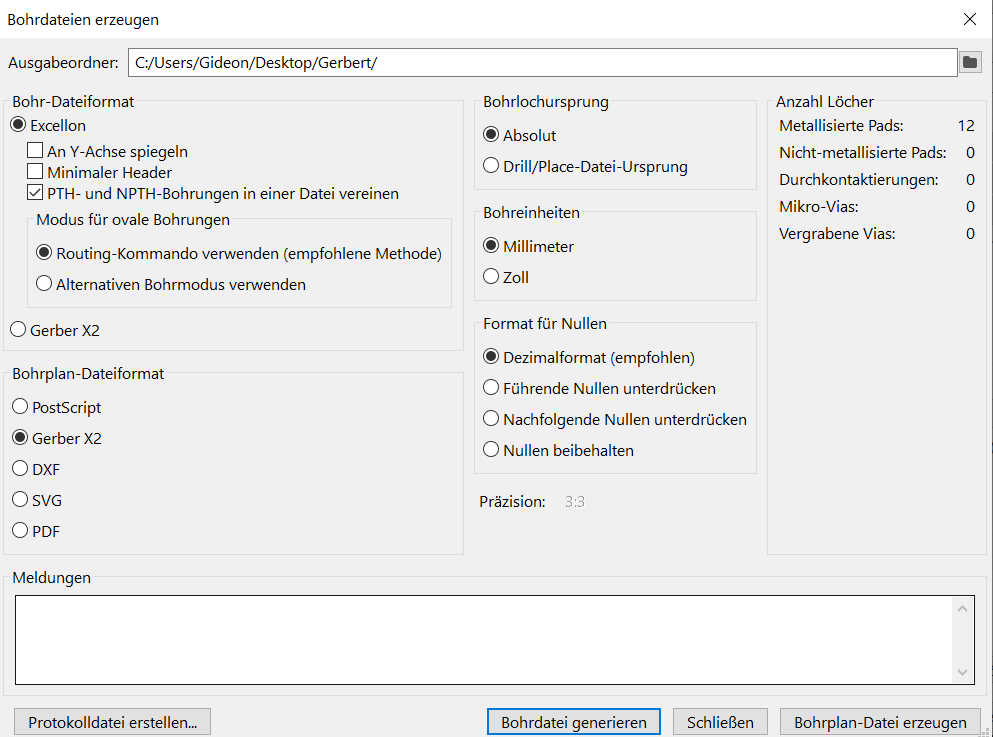
Task: Select SVG drill map format
Action: pyautogui.click(x=20, y=500)
